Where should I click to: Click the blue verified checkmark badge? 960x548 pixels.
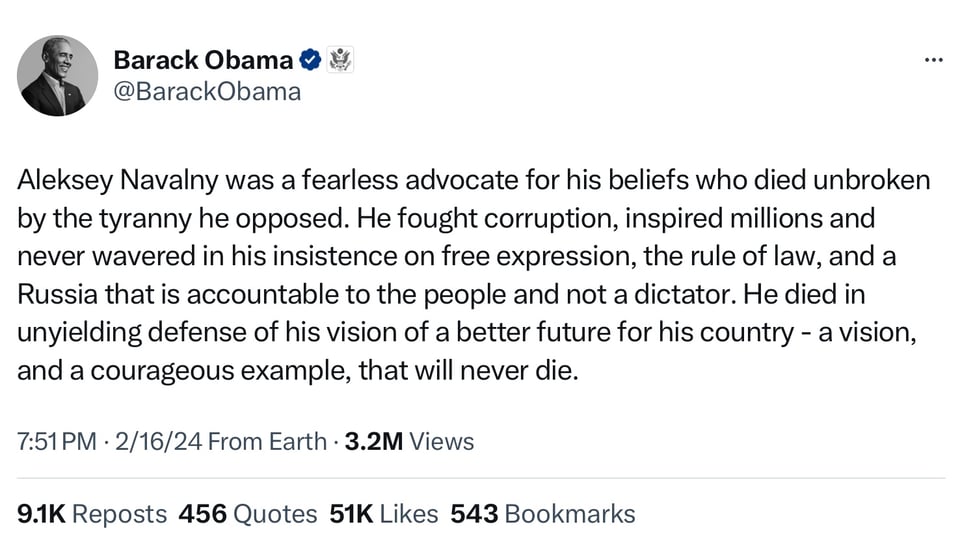coord(311,60)
